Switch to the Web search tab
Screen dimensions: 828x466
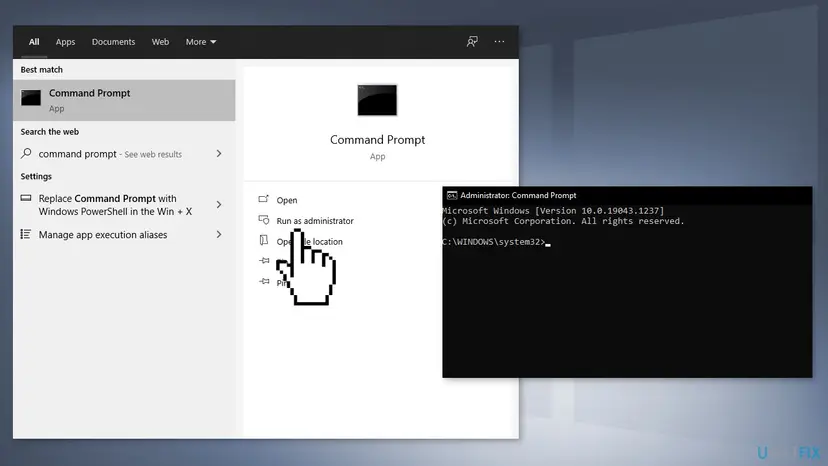161,42
